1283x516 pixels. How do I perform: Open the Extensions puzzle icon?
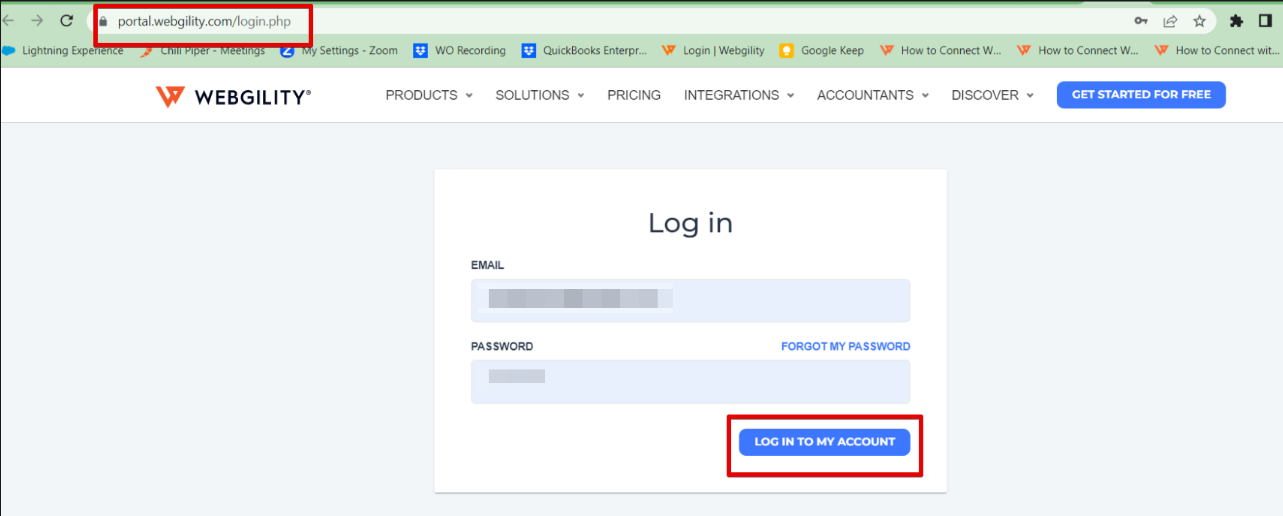[x=1236, y=21]
